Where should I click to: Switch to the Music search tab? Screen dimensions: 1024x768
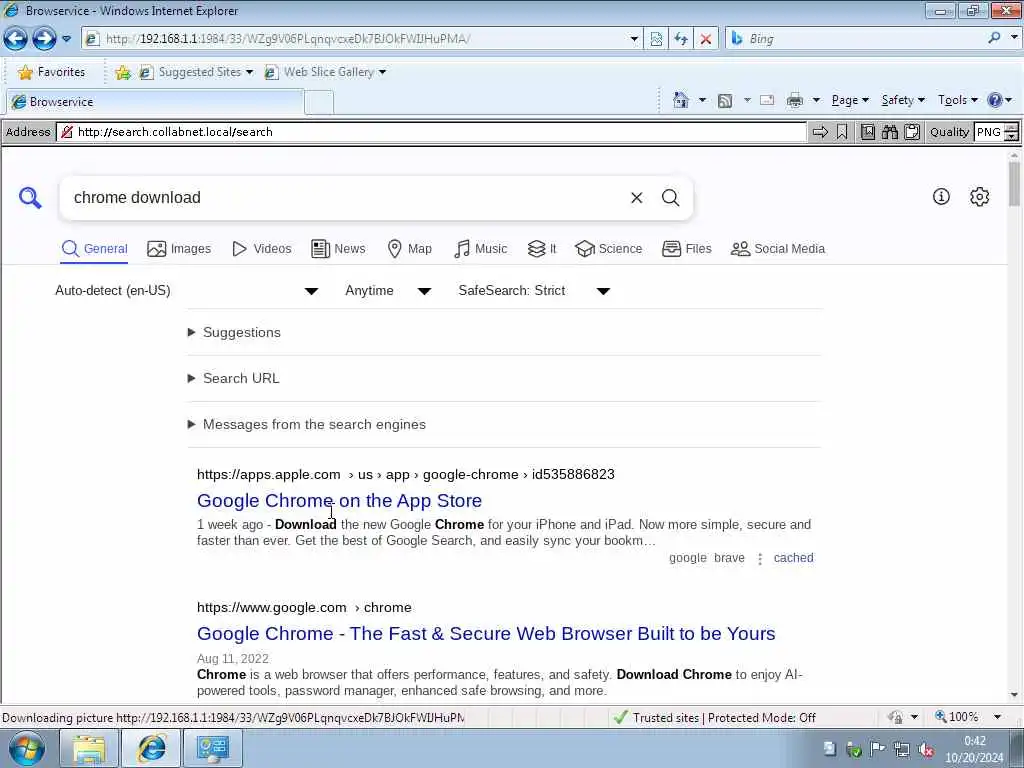[x=481, y=249]
